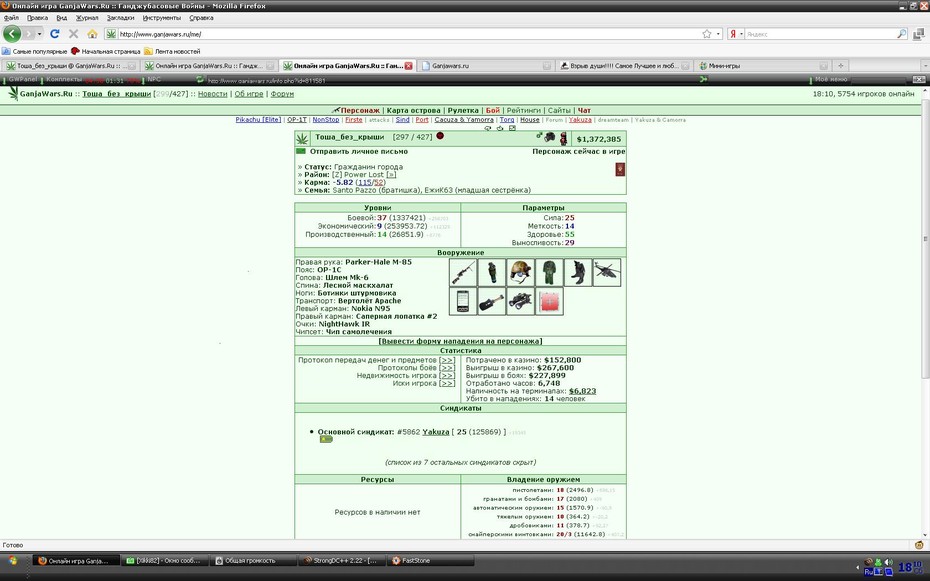This screenshot has width=930, height=581.
Task: Click the page vertical scrollbar
Action: click(925, 237)
